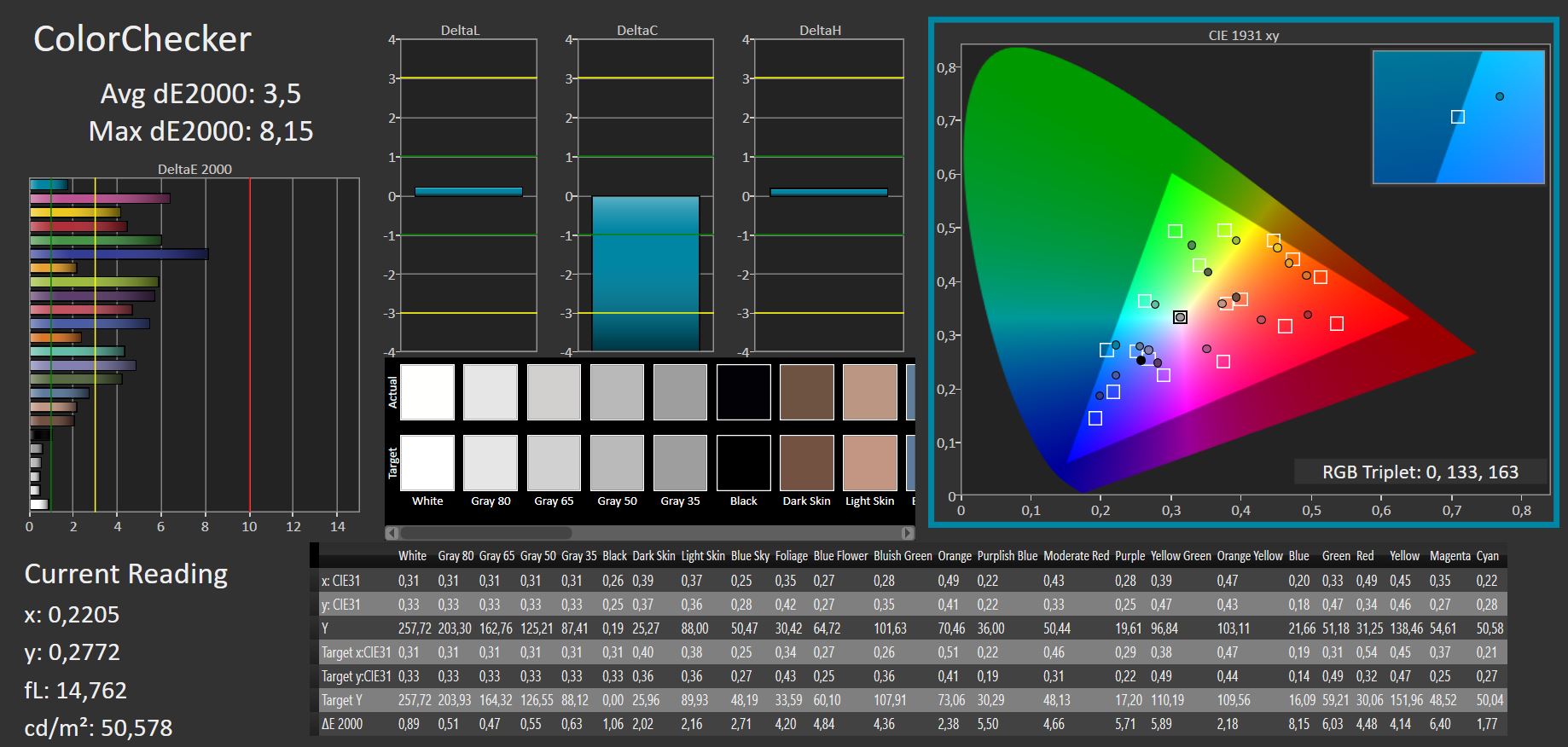The image size is (1568, 747).
Task: Click the Black actual color swatch
Action: pos(743,392)
